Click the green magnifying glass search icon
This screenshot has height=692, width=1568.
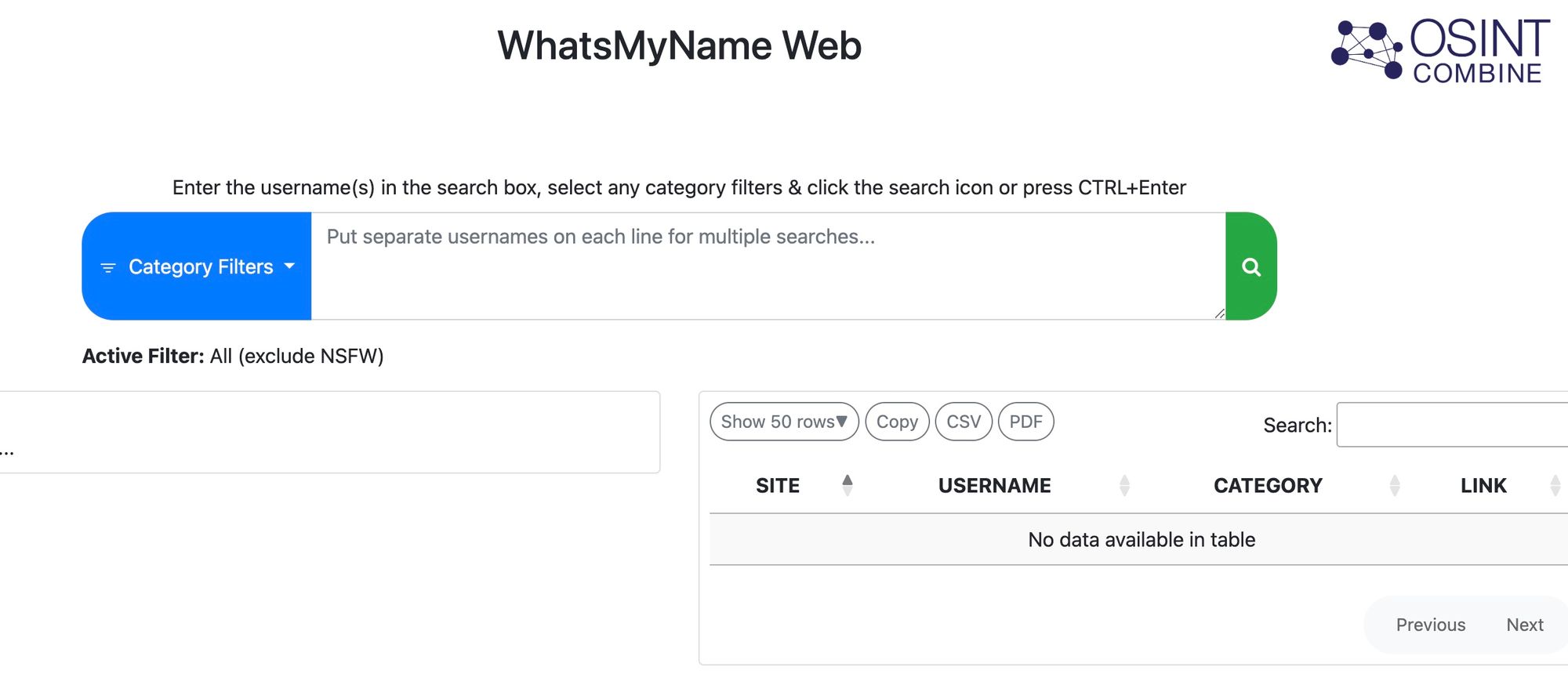click(x=1250, y=266)
